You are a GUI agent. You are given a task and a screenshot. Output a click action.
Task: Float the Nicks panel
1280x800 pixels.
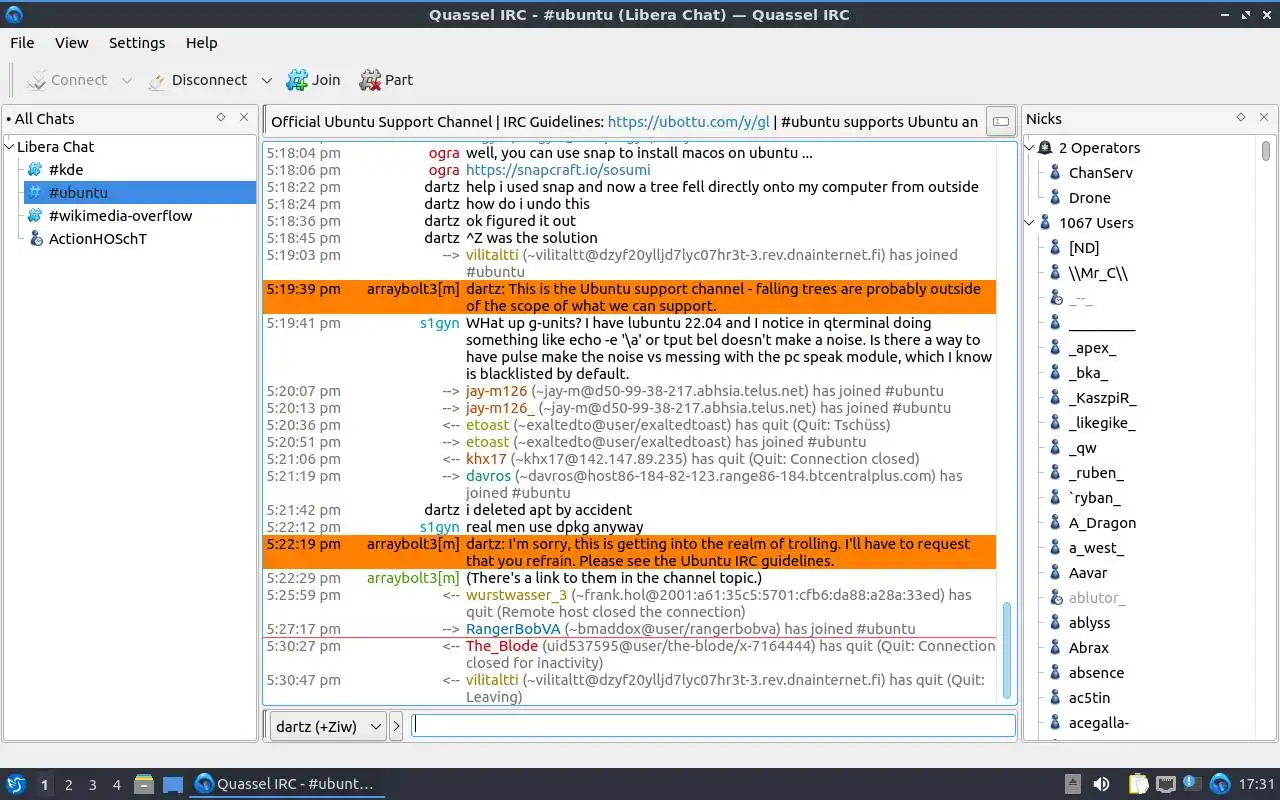pyautogui.click(x=1241, y=118)
